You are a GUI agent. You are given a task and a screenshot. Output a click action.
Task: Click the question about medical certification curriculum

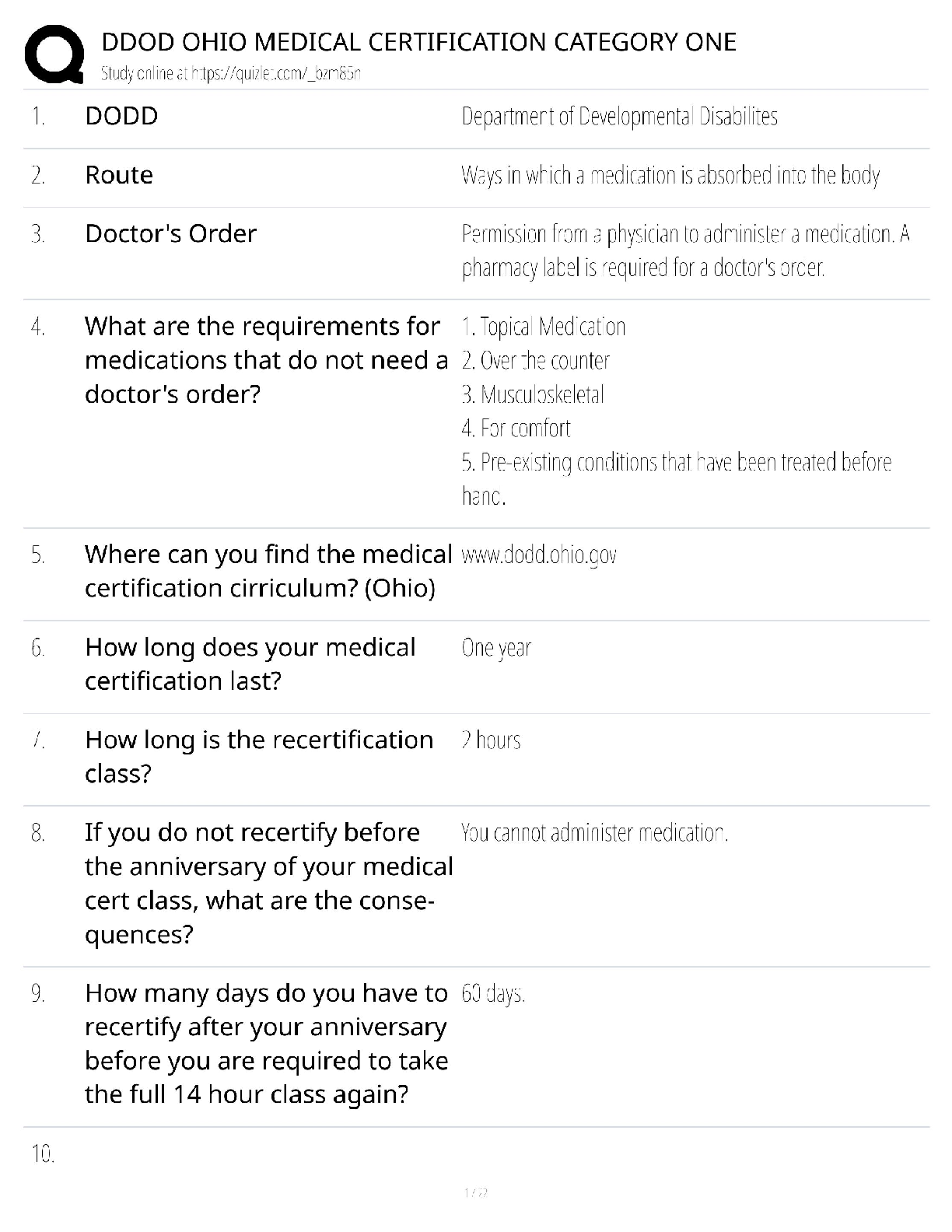[268, 571]
